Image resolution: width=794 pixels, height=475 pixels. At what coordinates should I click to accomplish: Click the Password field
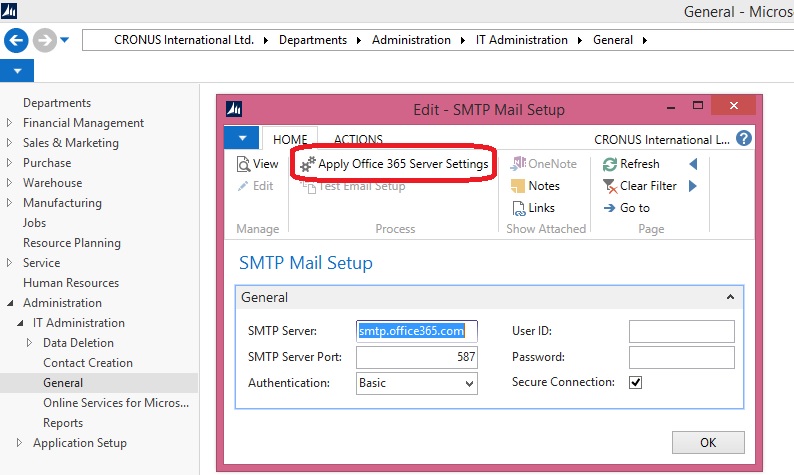pyautogui.click(x=682, y=358)
